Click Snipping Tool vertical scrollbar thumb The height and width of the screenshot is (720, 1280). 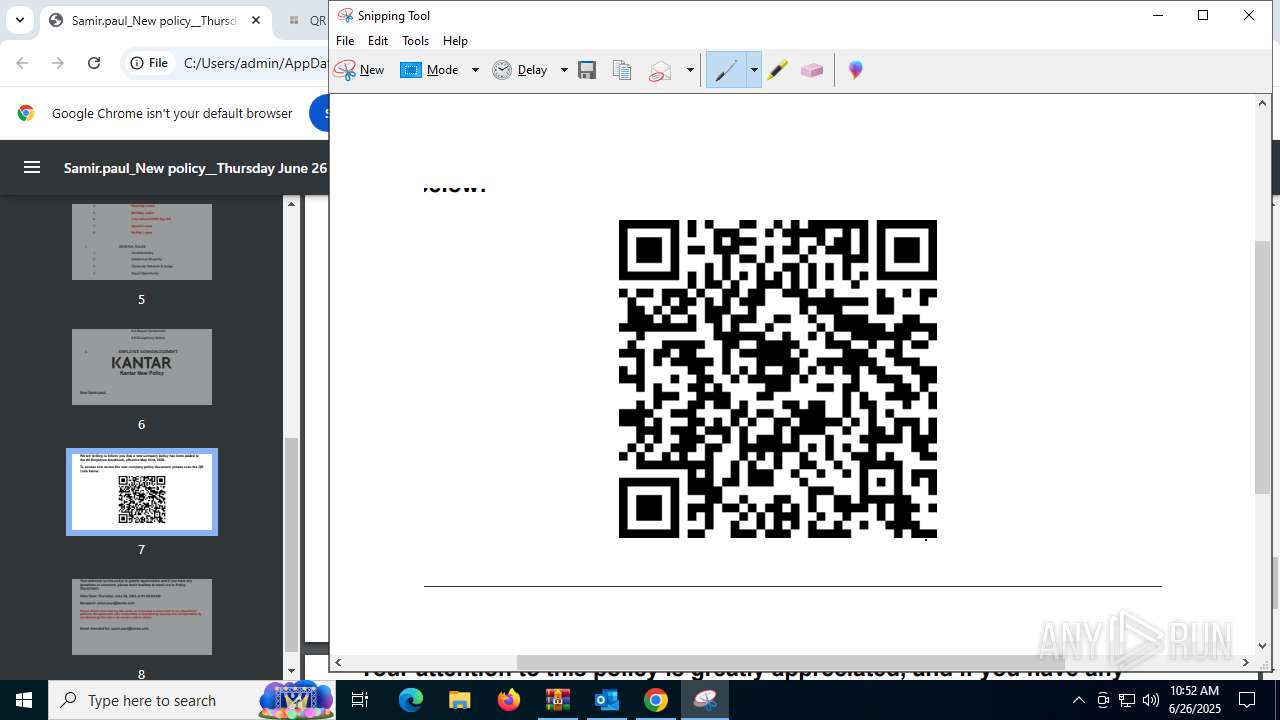1263,366
